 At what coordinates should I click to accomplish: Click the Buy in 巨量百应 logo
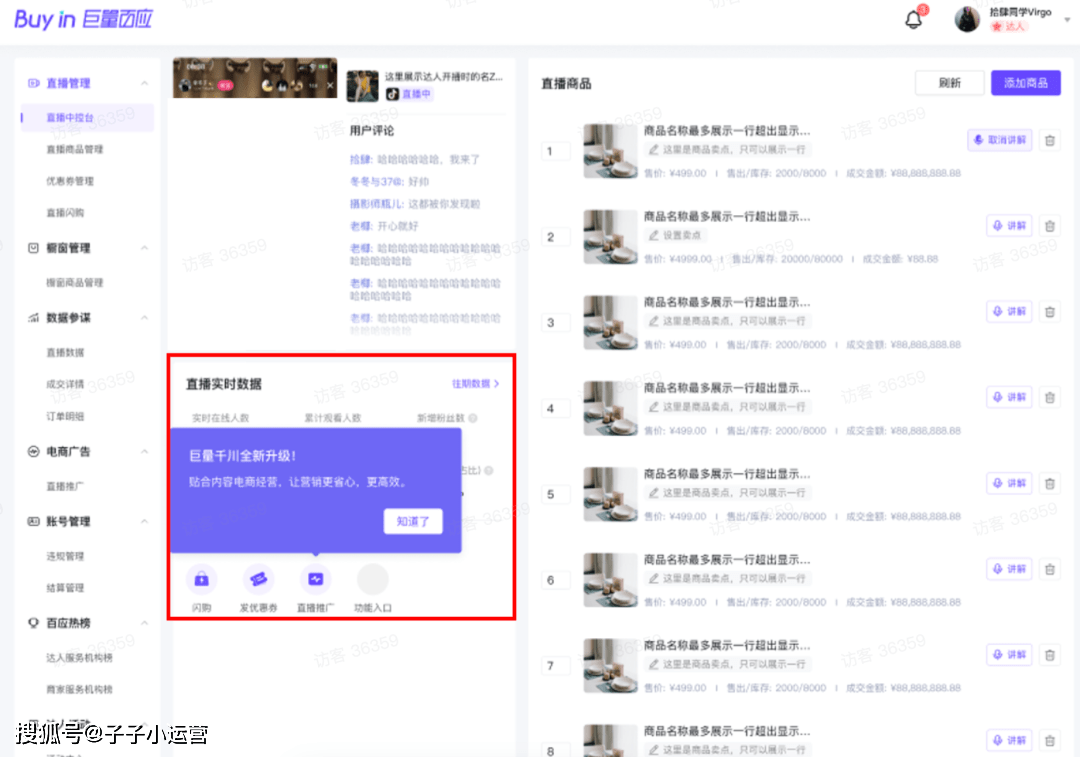pos(83,19)
